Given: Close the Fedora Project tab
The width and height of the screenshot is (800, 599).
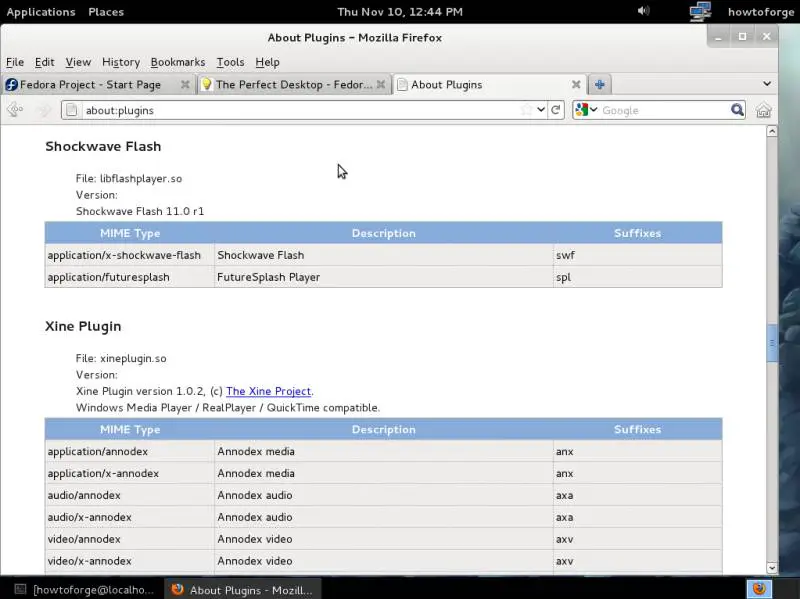Looking at the screenshot, I should [185, 85].
